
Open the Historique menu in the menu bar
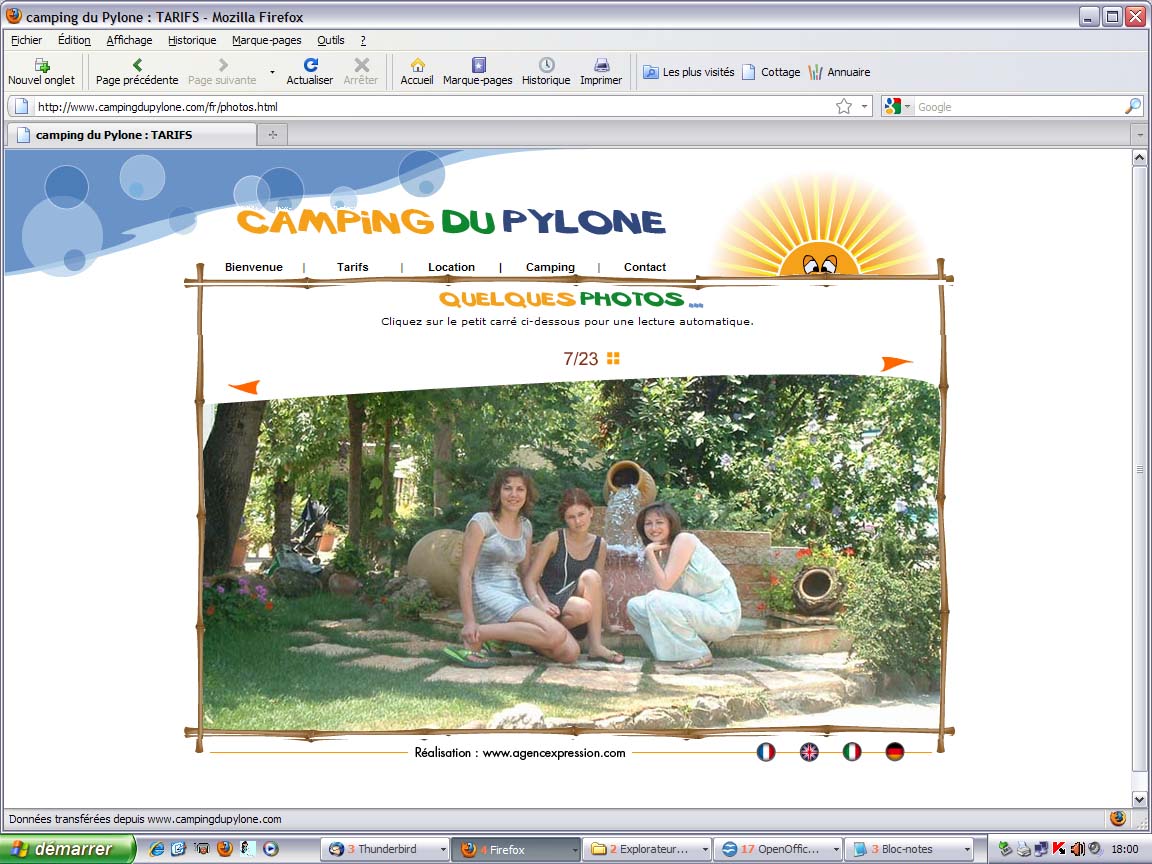coord(192,40)
